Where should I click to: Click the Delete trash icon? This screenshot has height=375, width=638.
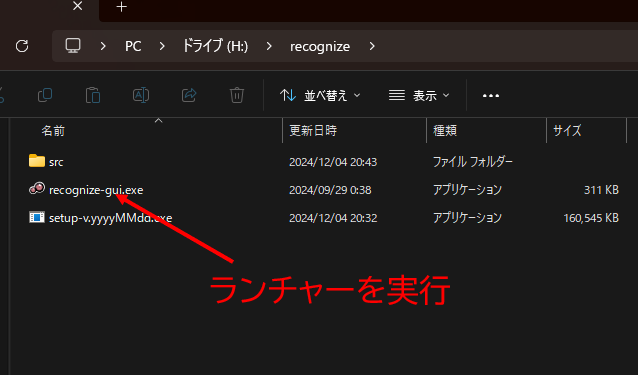click(x=237, y=95)
